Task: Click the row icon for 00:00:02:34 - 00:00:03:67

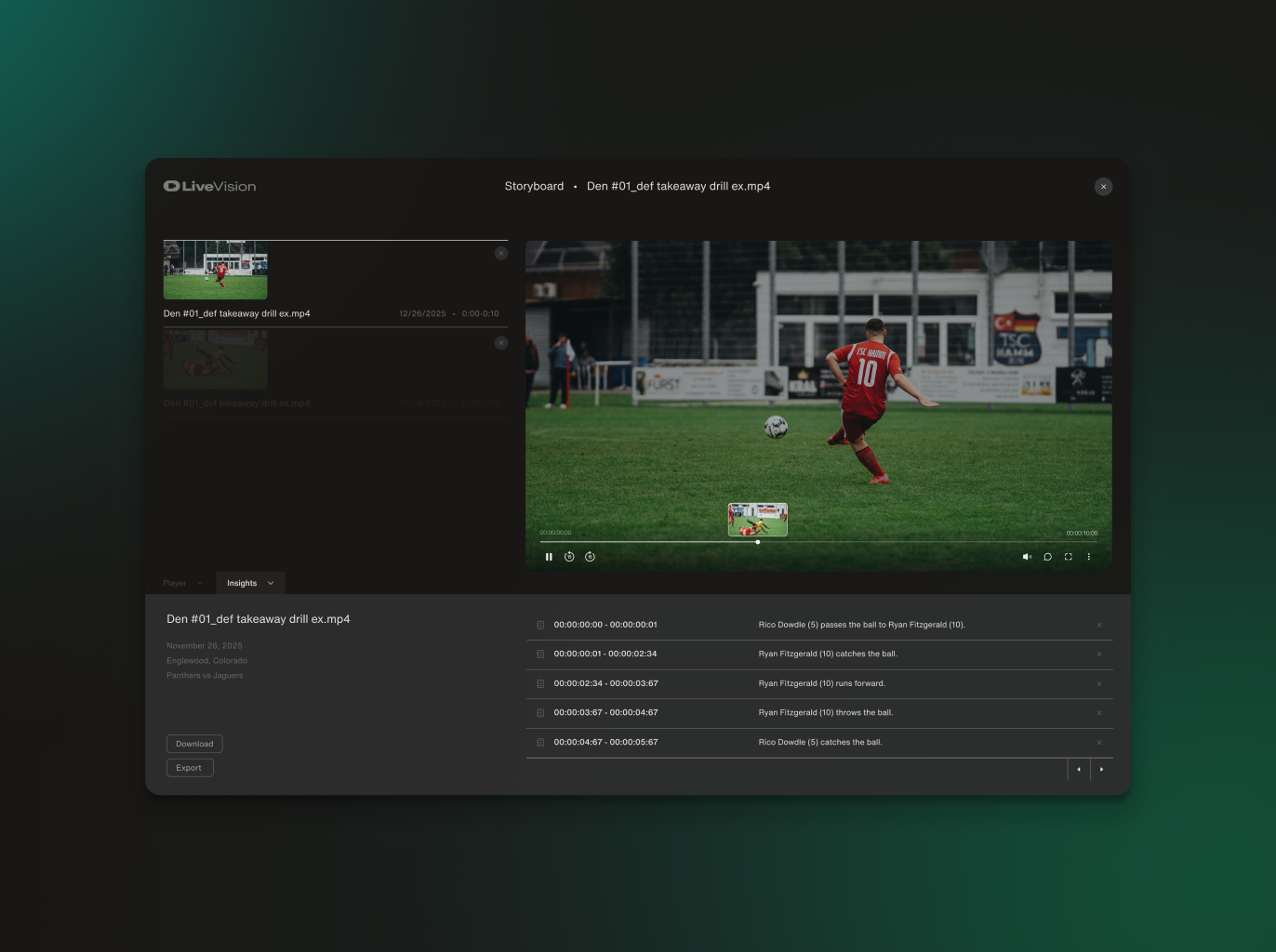Action: click(x=540, y=683)
